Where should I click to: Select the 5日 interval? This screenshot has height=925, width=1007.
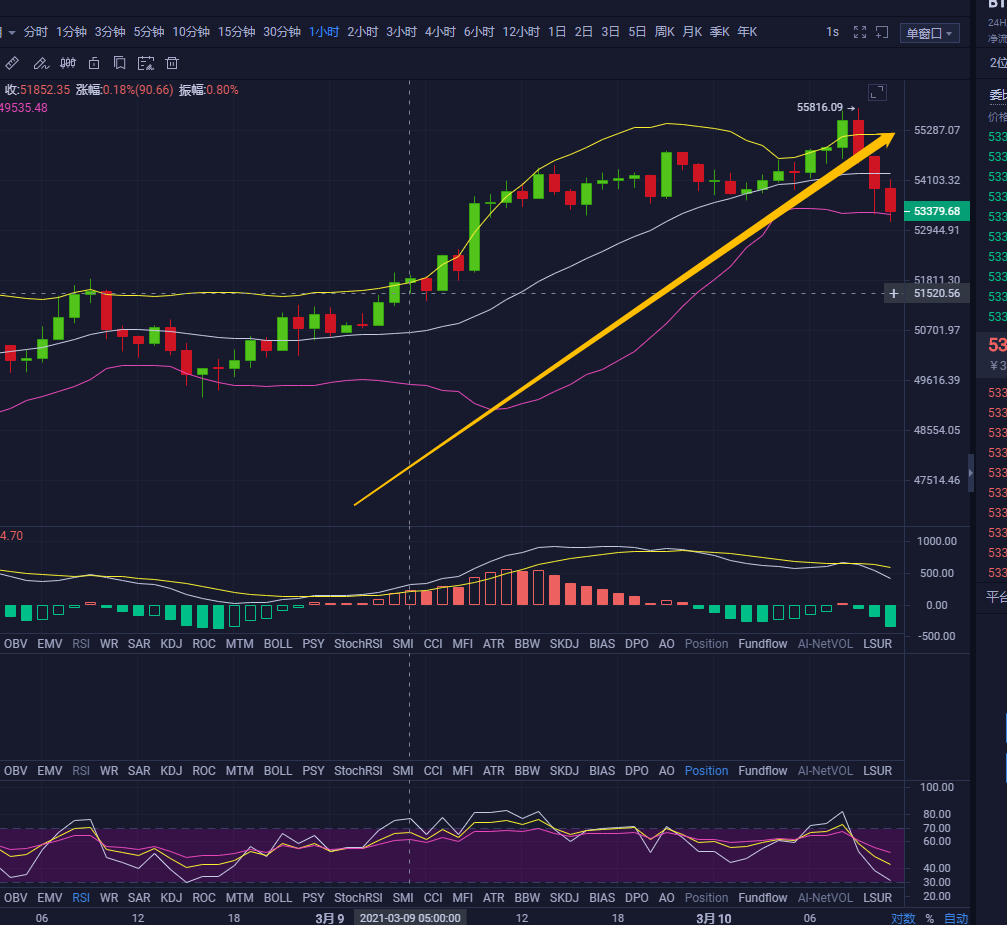(x=637, y=32)
